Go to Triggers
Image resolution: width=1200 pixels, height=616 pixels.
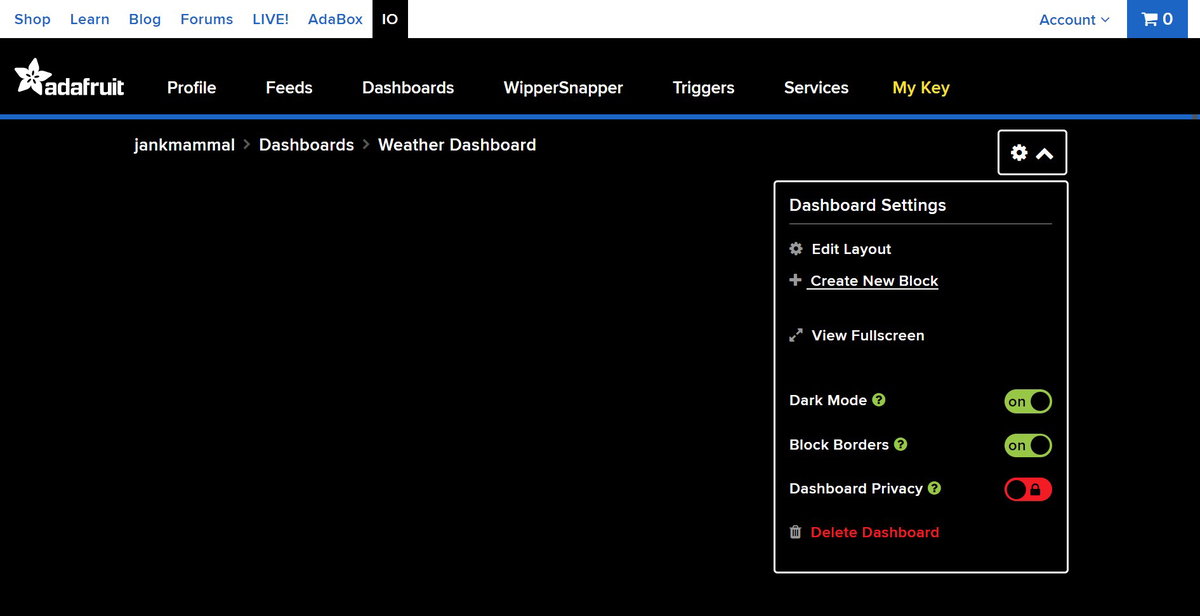[704, 87]
